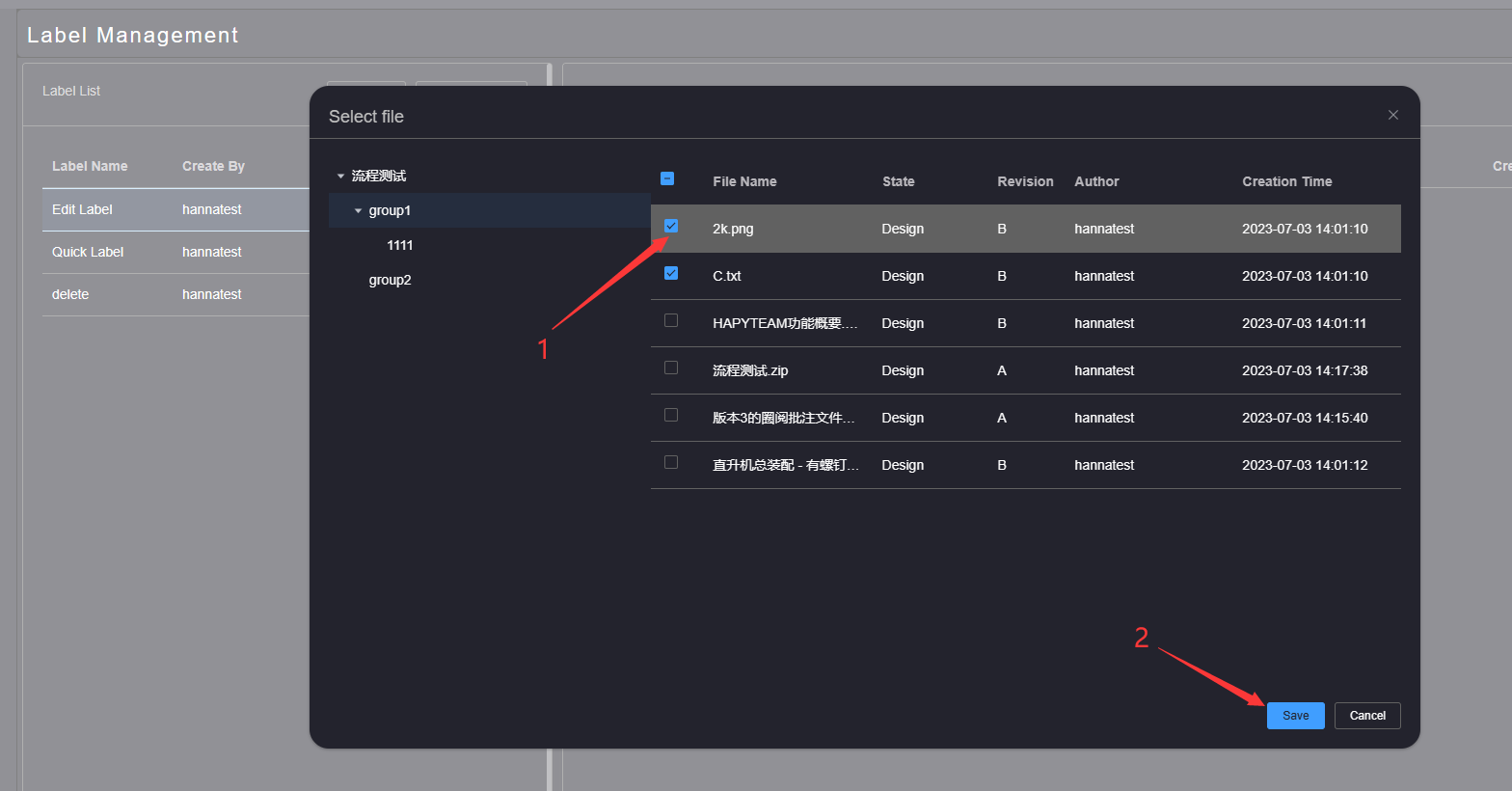
Task: Click Design state in C.txt row
Action: click(x=903, y=276)
